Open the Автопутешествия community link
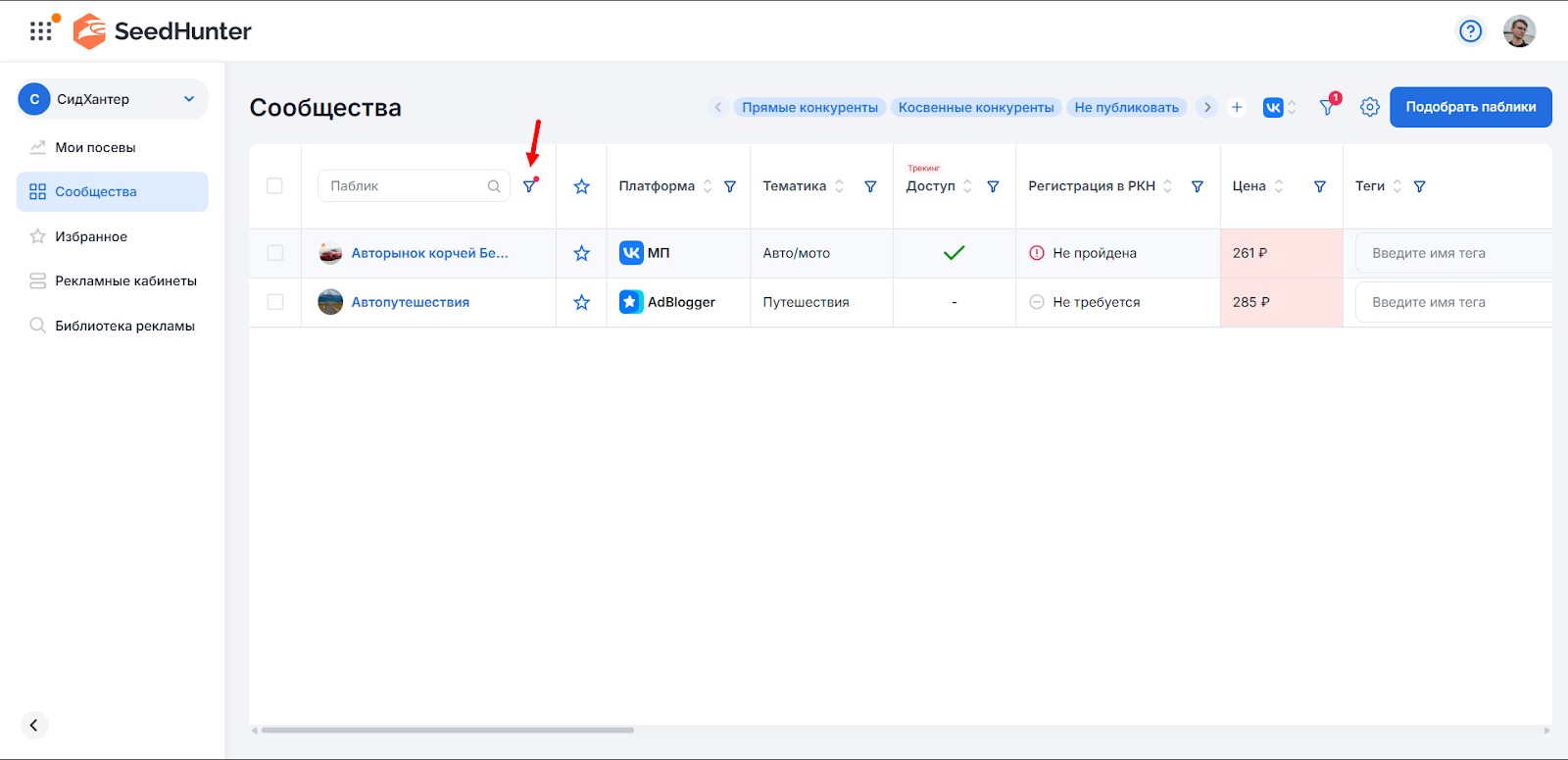Screen dimensions: 1568x760 [410, 302]
